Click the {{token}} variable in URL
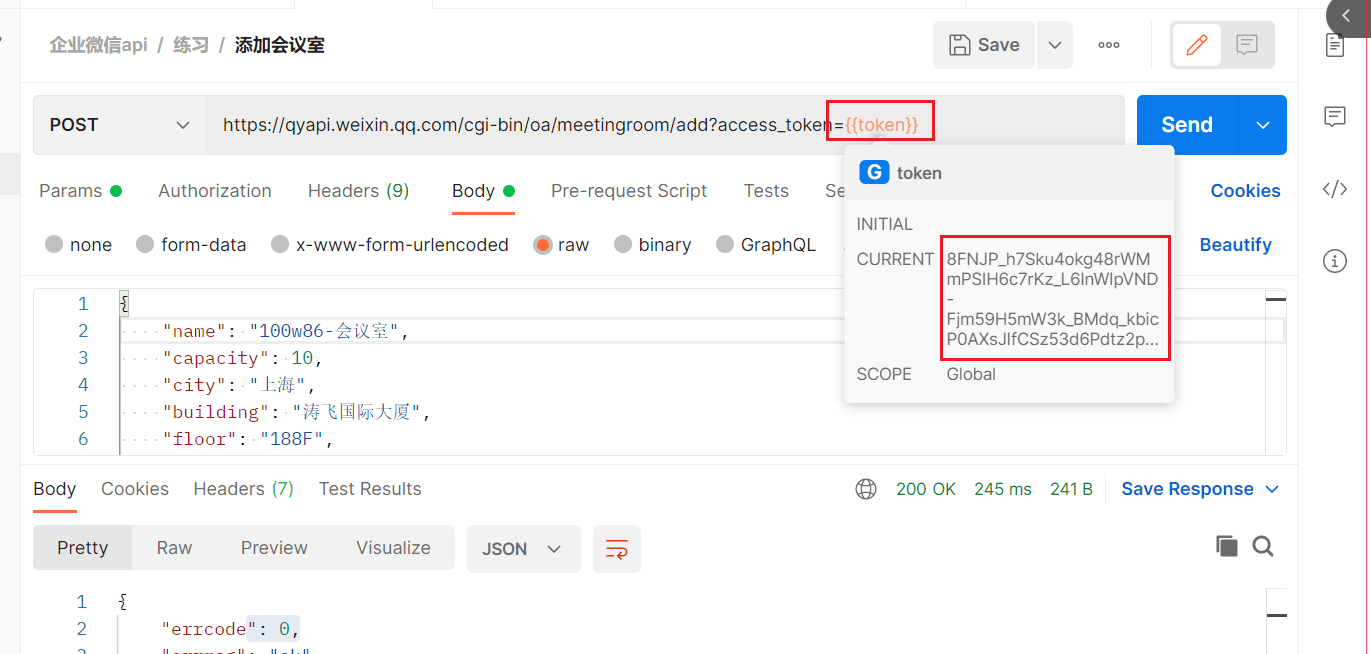Viewport: 1371px width, 654px height. [x=881, y=125]
